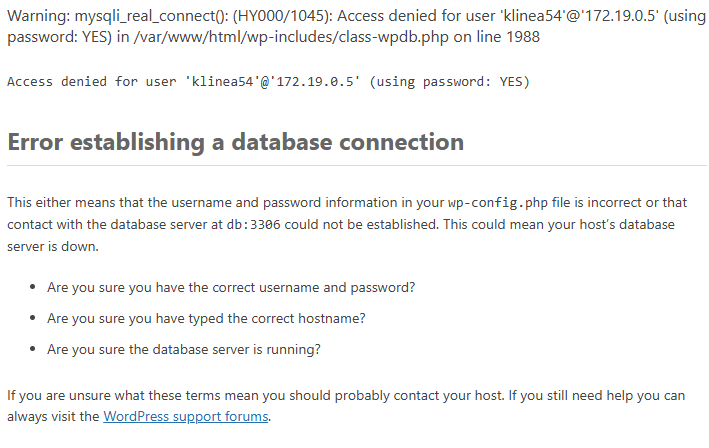The image size is (709, 448).
Task: Click the 'always visit the' text before the link
Action: point(53,416)
